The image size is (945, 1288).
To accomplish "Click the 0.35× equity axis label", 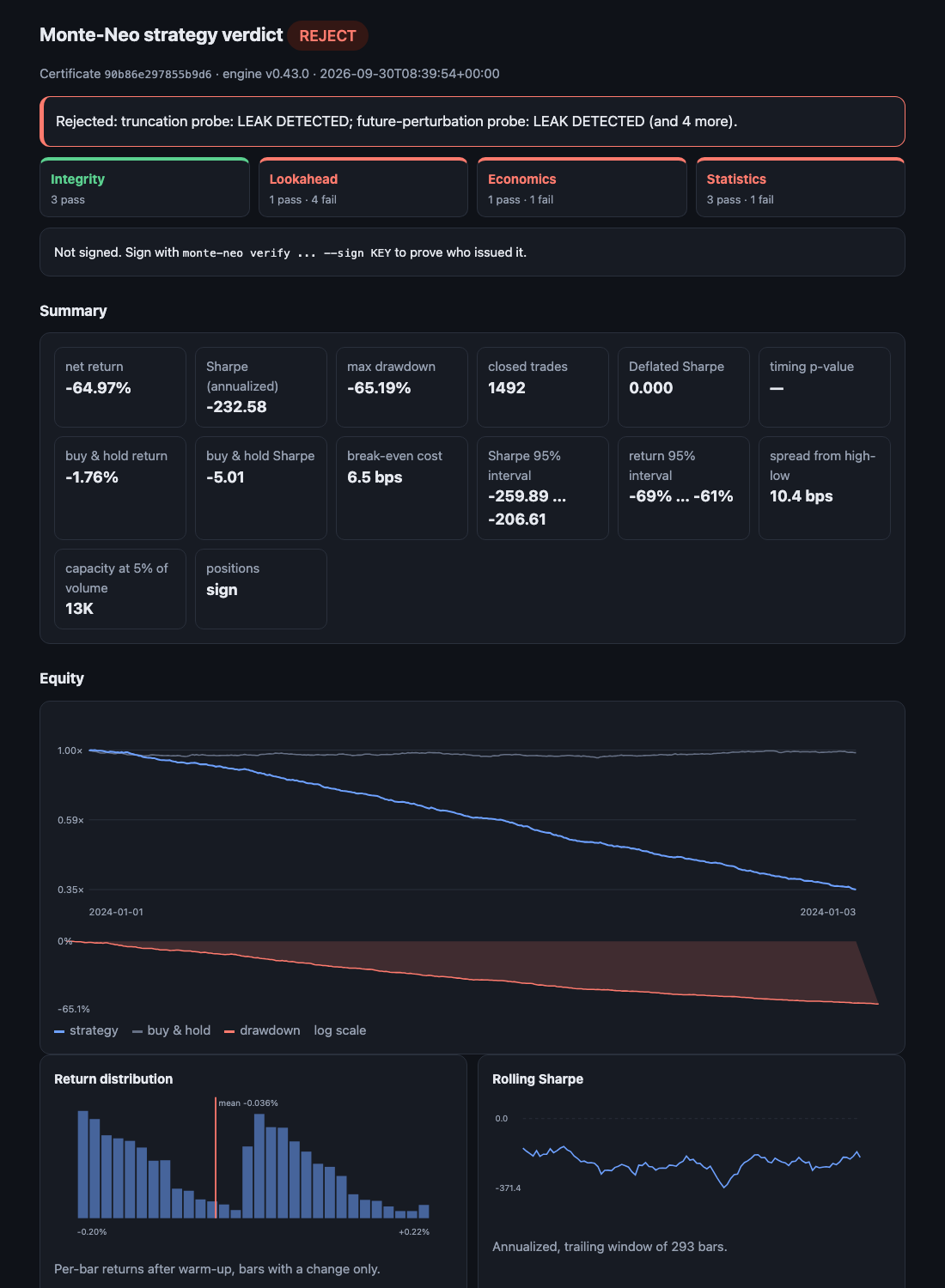I will (70, 890).
